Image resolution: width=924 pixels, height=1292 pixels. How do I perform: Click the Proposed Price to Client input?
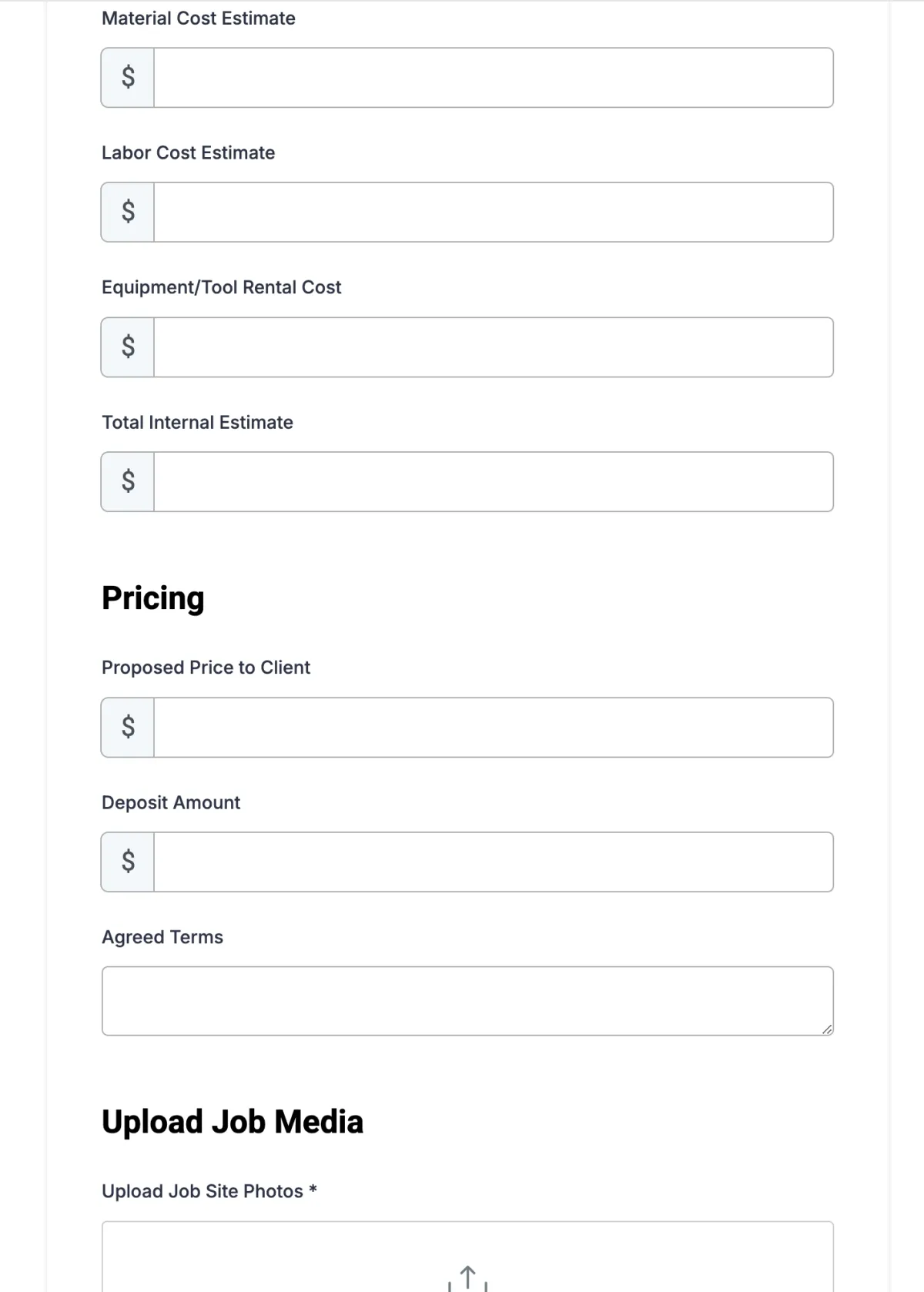click(x=493, y=727)
